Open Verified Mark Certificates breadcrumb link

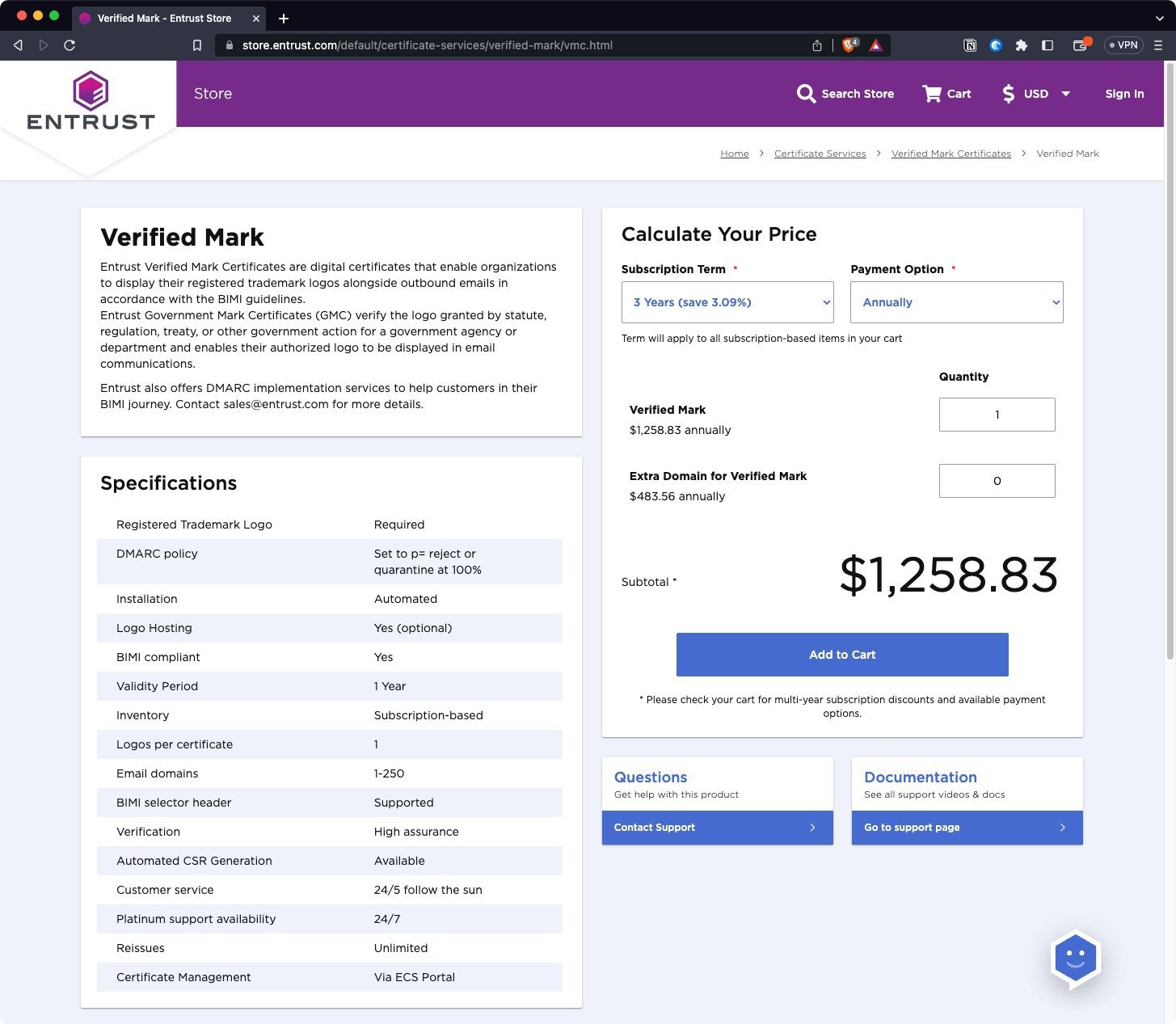[951, 154]
